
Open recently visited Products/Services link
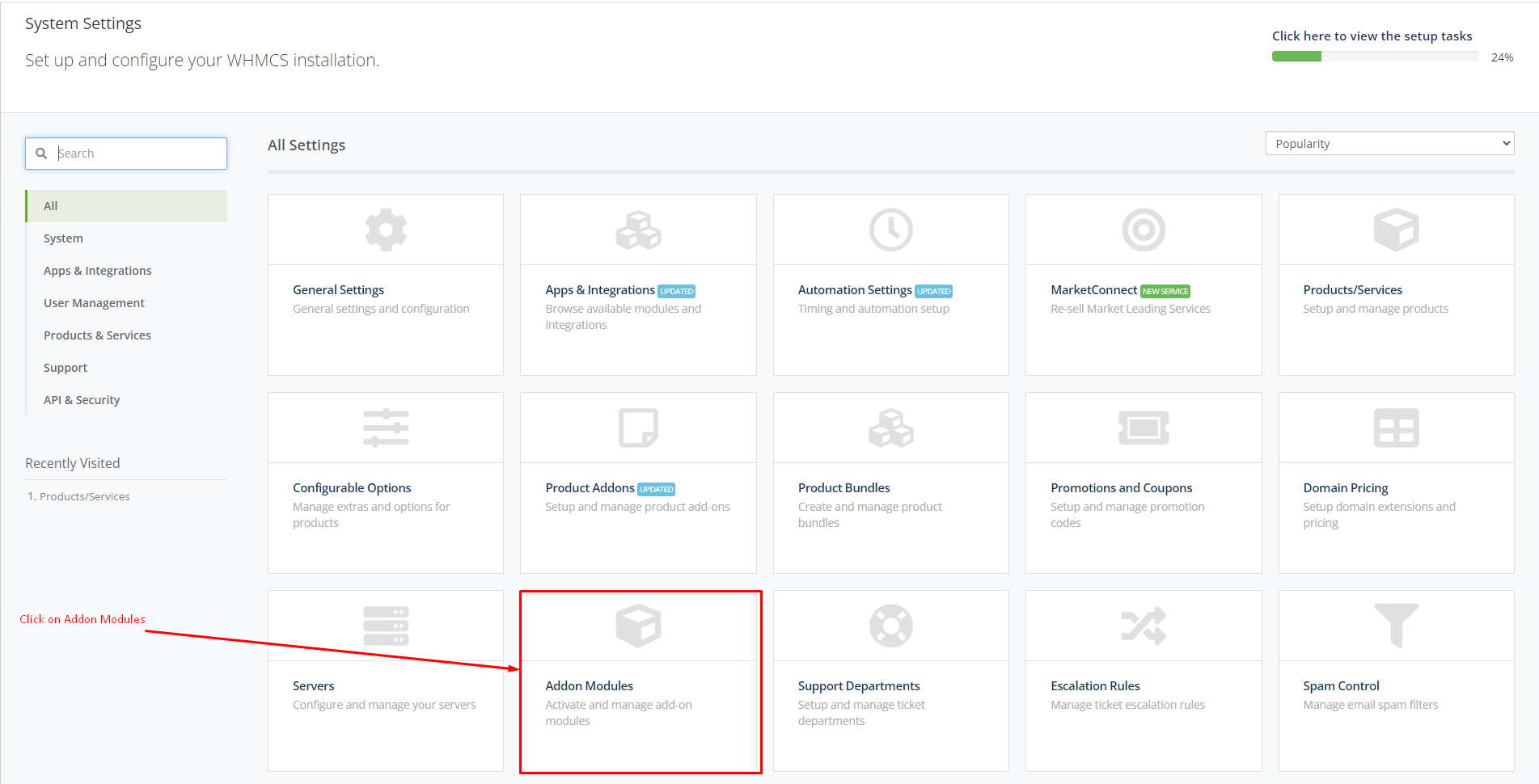84,496
